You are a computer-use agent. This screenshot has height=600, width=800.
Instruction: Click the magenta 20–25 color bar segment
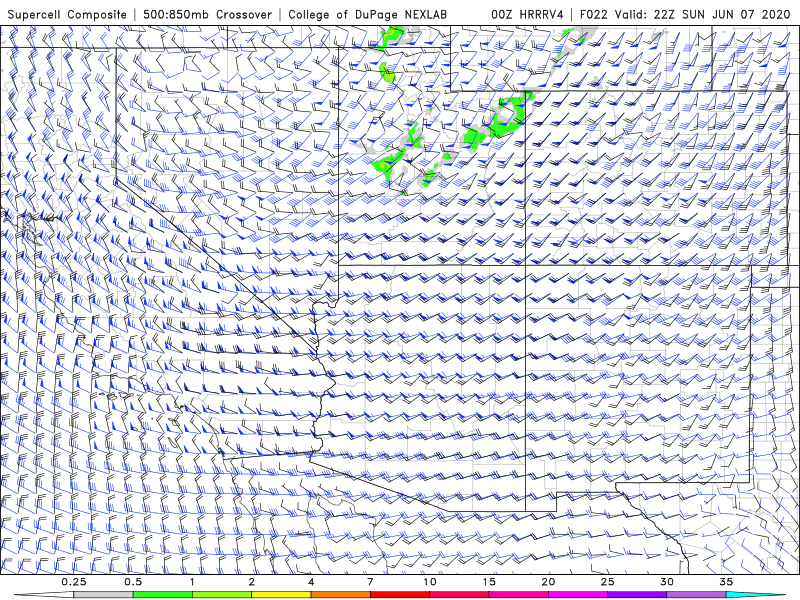[578, 595]
